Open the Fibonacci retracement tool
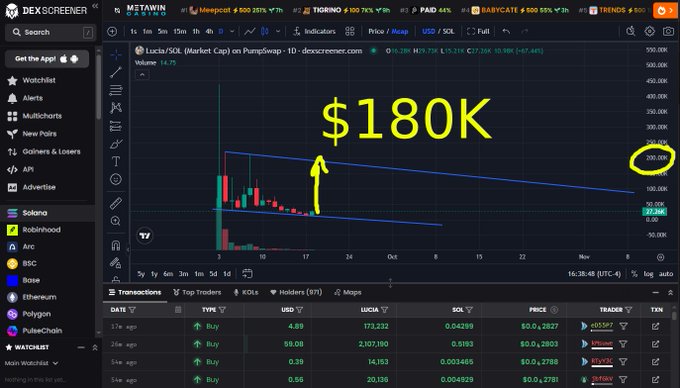This screenshot has width=680, height=388. [116, 90]
